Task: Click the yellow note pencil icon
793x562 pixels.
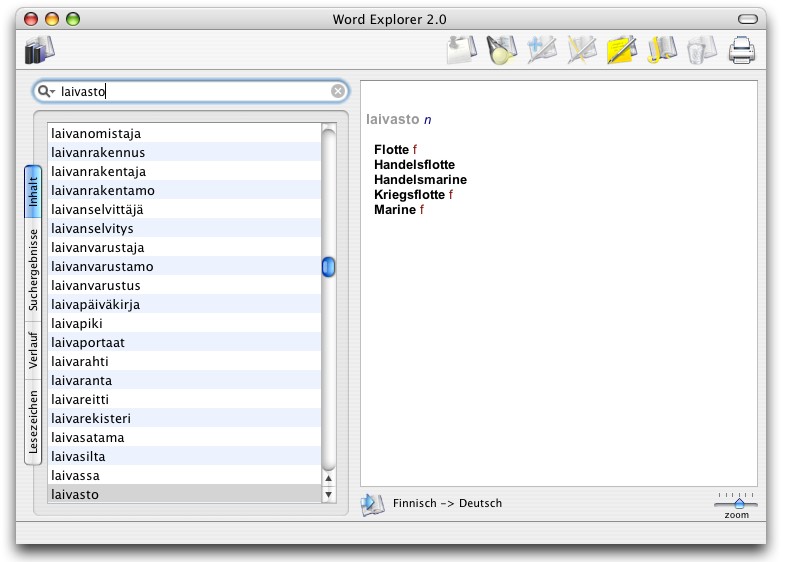Action: click(x=622, y=50)
